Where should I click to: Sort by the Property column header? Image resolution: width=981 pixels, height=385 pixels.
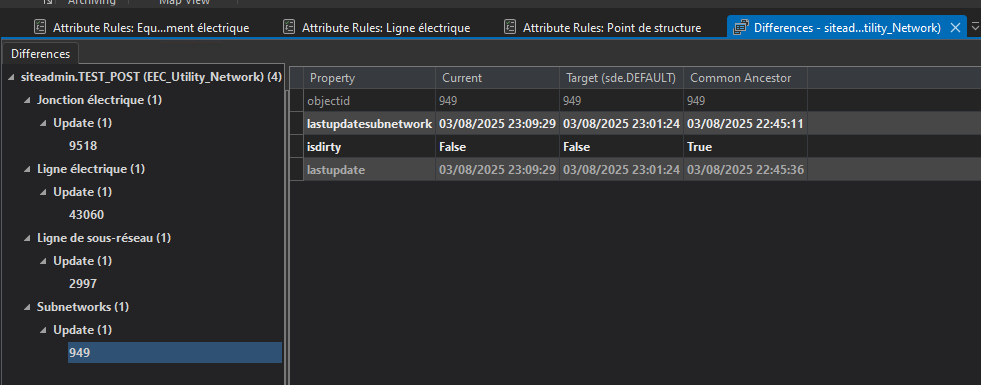[369, 78]
